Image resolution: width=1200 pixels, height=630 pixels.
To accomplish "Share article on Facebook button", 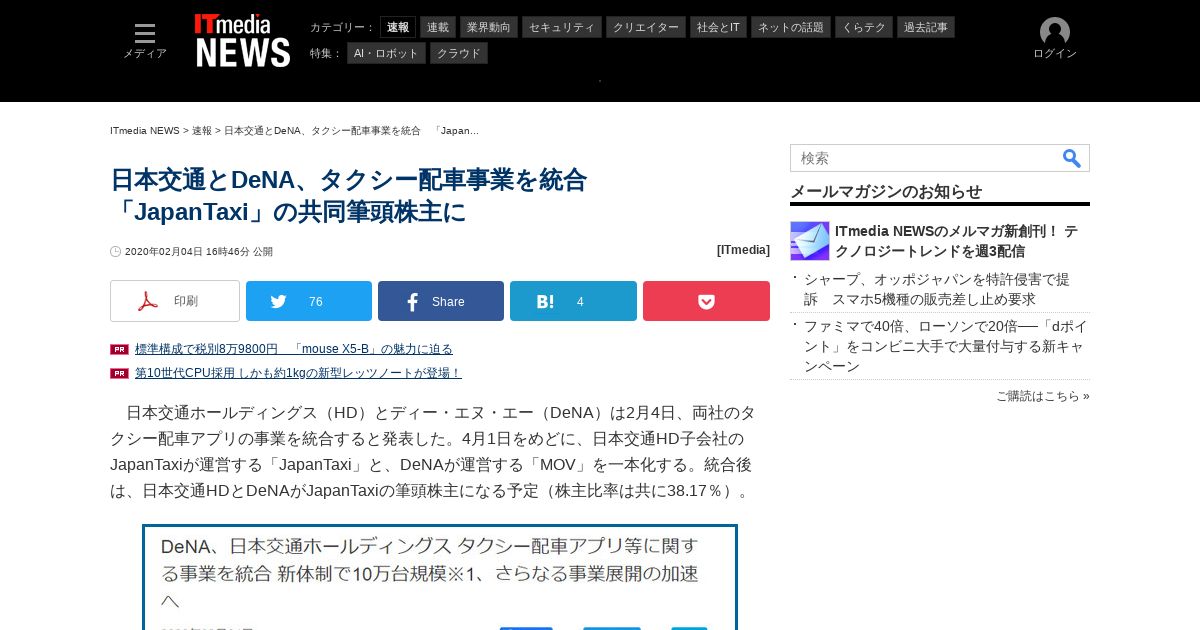I will 441,301.
